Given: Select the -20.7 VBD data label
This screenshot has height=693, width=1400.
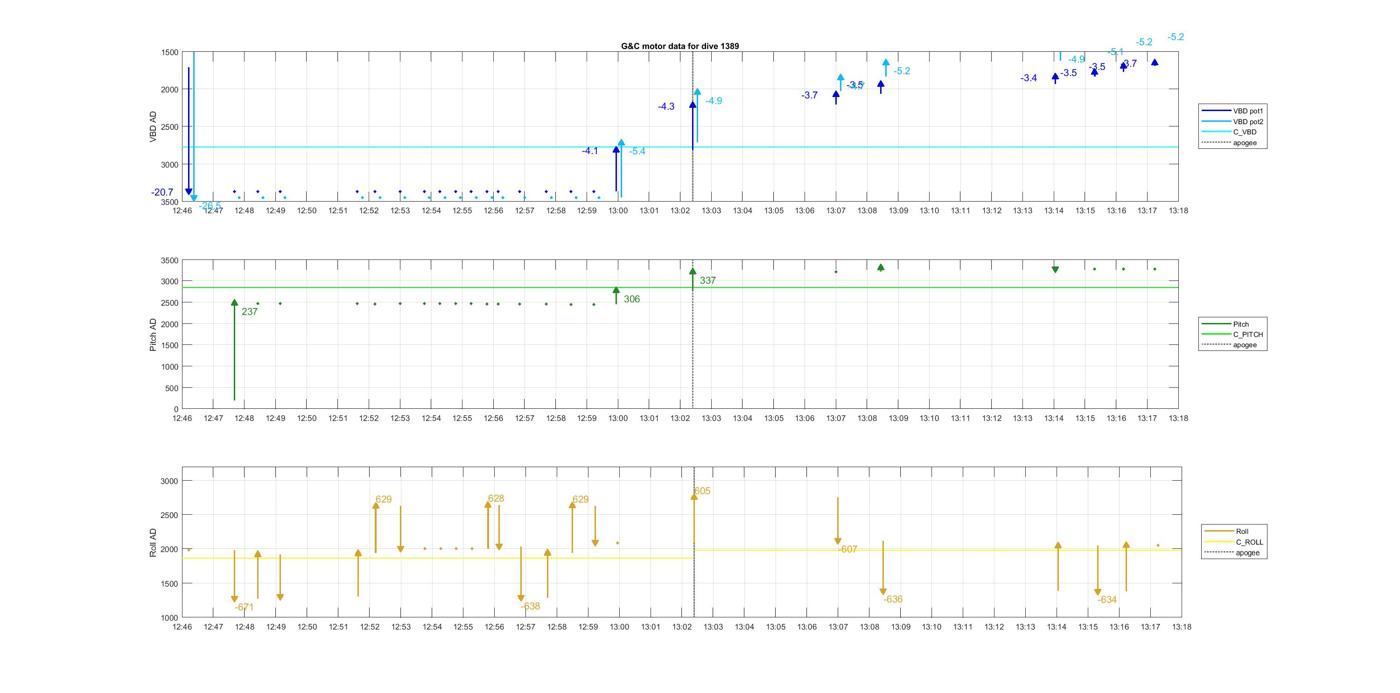Looking at the screenshot, I should pyautogui.click(x=162, y=192).
